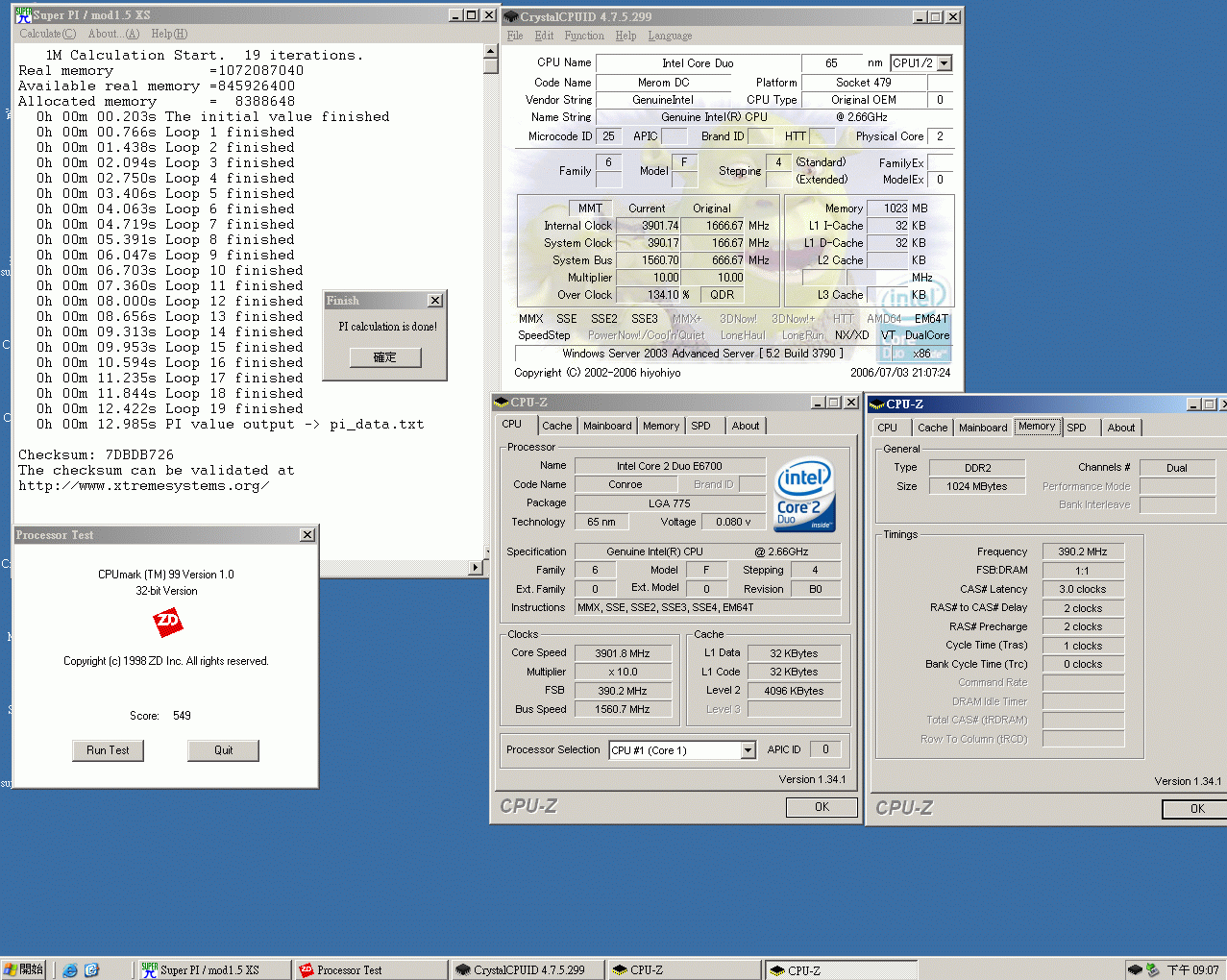Viewport: 1227px width, 980px height.
Task: Open Language menu in CrystalCPUID
Action: pyautogui.click(x=670, y=36)
